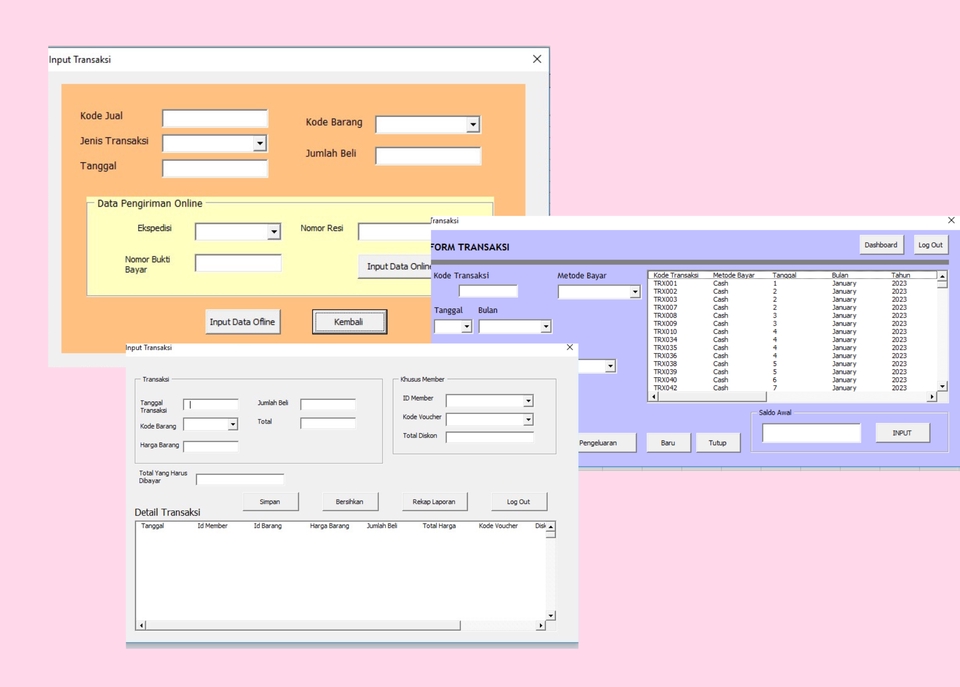Click the Input Data Online button

pos(396,266)
